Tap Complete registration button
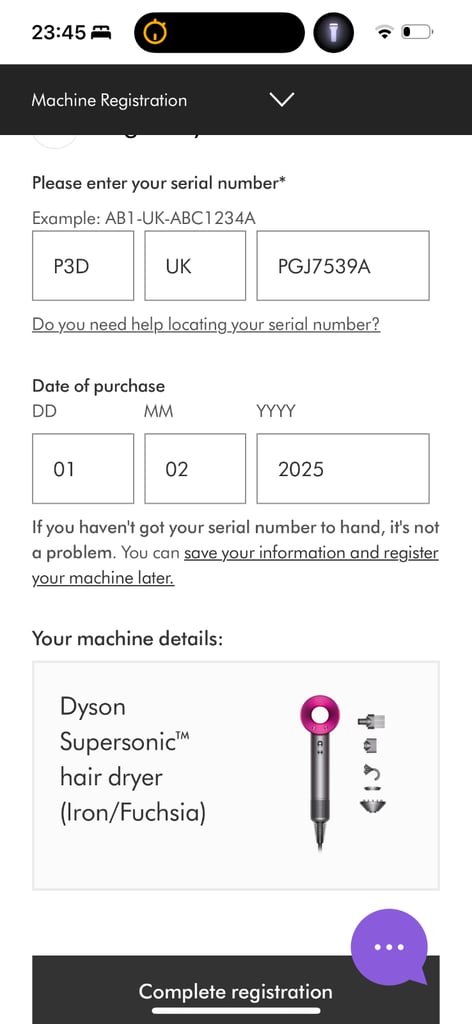The image size is (472, 1024). [x=236, y=990]
